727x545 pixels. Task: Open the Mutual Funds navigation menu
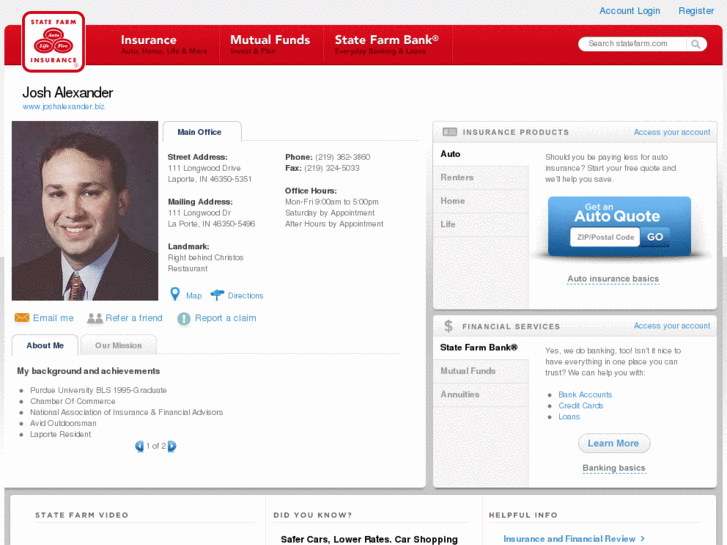pos(270,45)
